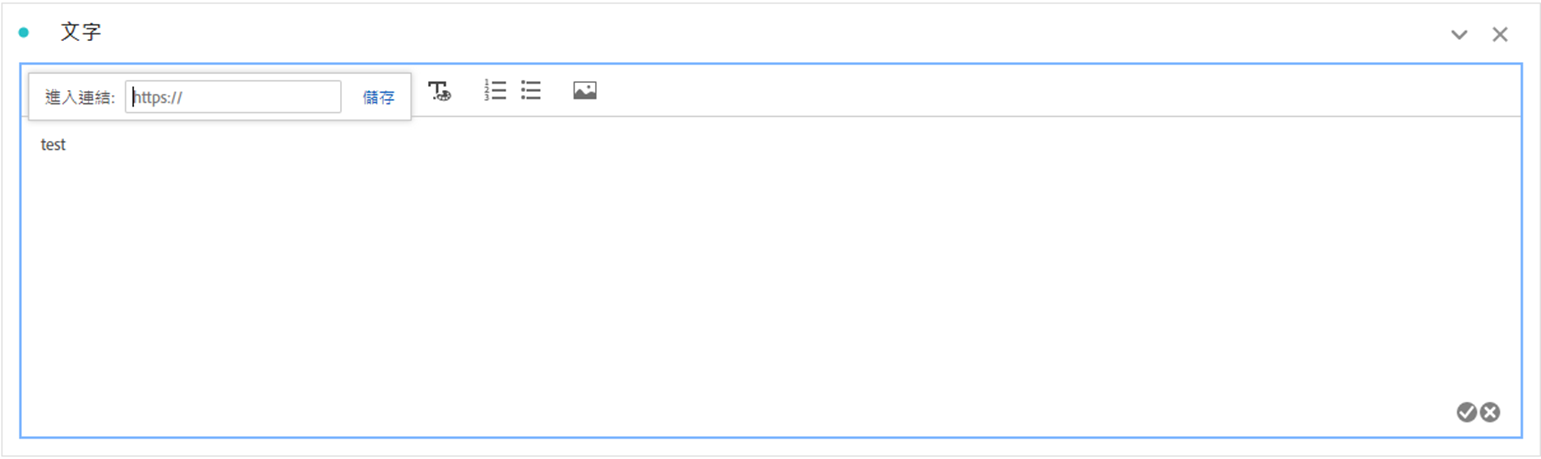This screenshot has width=1541, height=459.
Task: Apply bulleted list formatting
Action: pos(531,91)
